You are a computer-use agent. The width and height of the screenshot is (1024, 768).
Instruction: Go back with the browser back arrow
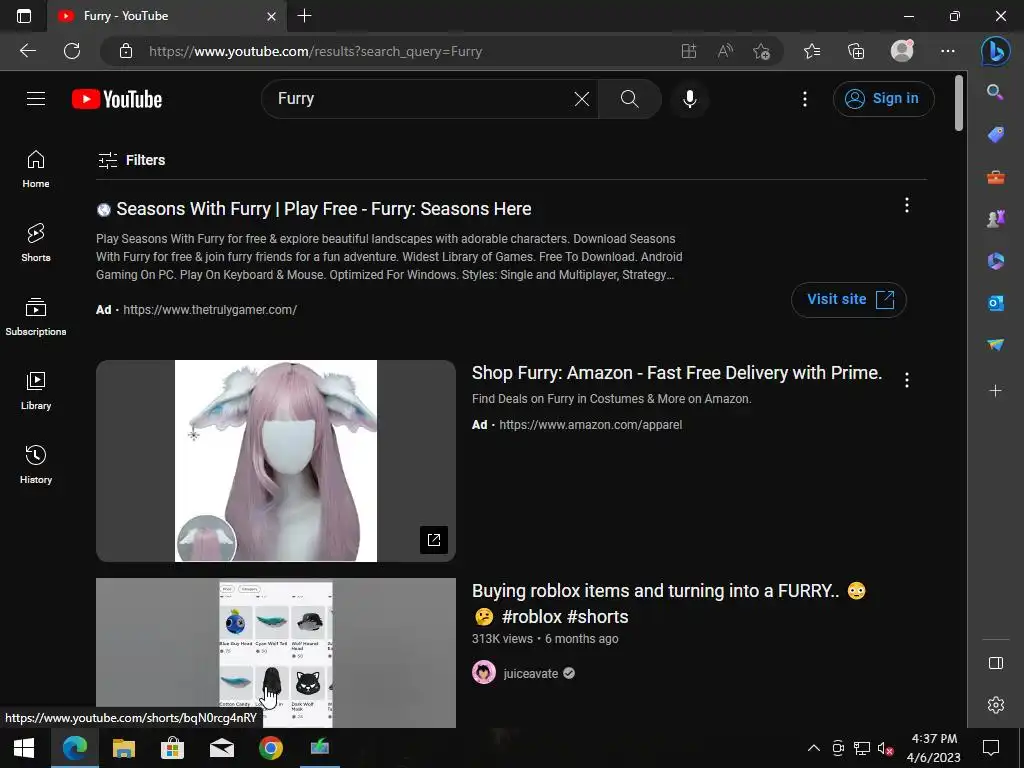(x=27, y=51)
